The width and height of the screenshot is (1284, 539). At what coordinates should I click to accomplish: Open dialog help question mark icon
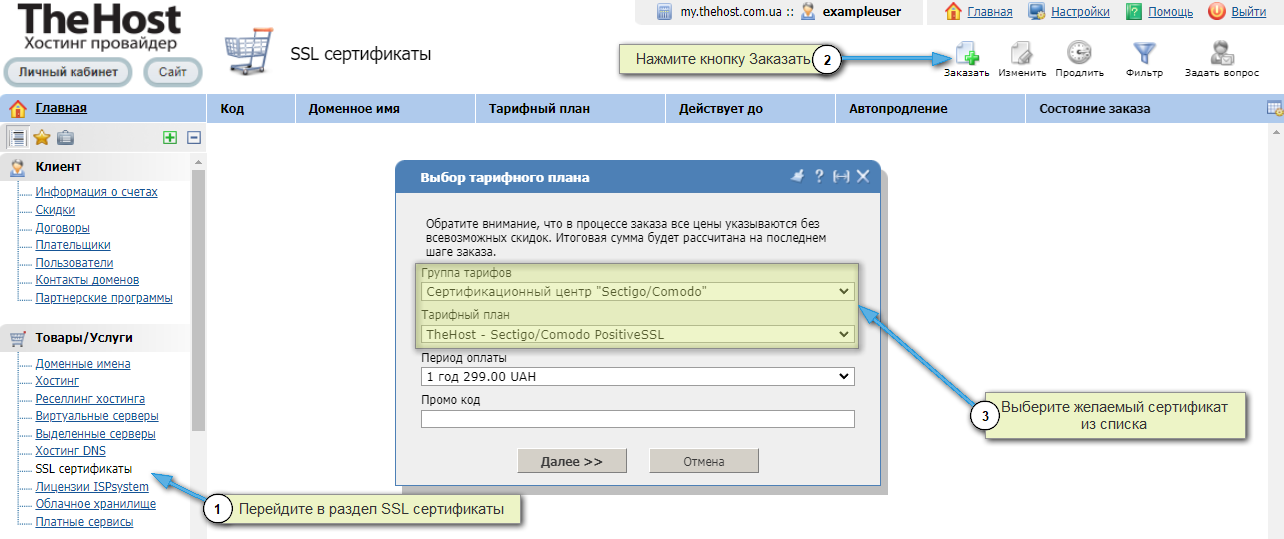pos(819,176)
